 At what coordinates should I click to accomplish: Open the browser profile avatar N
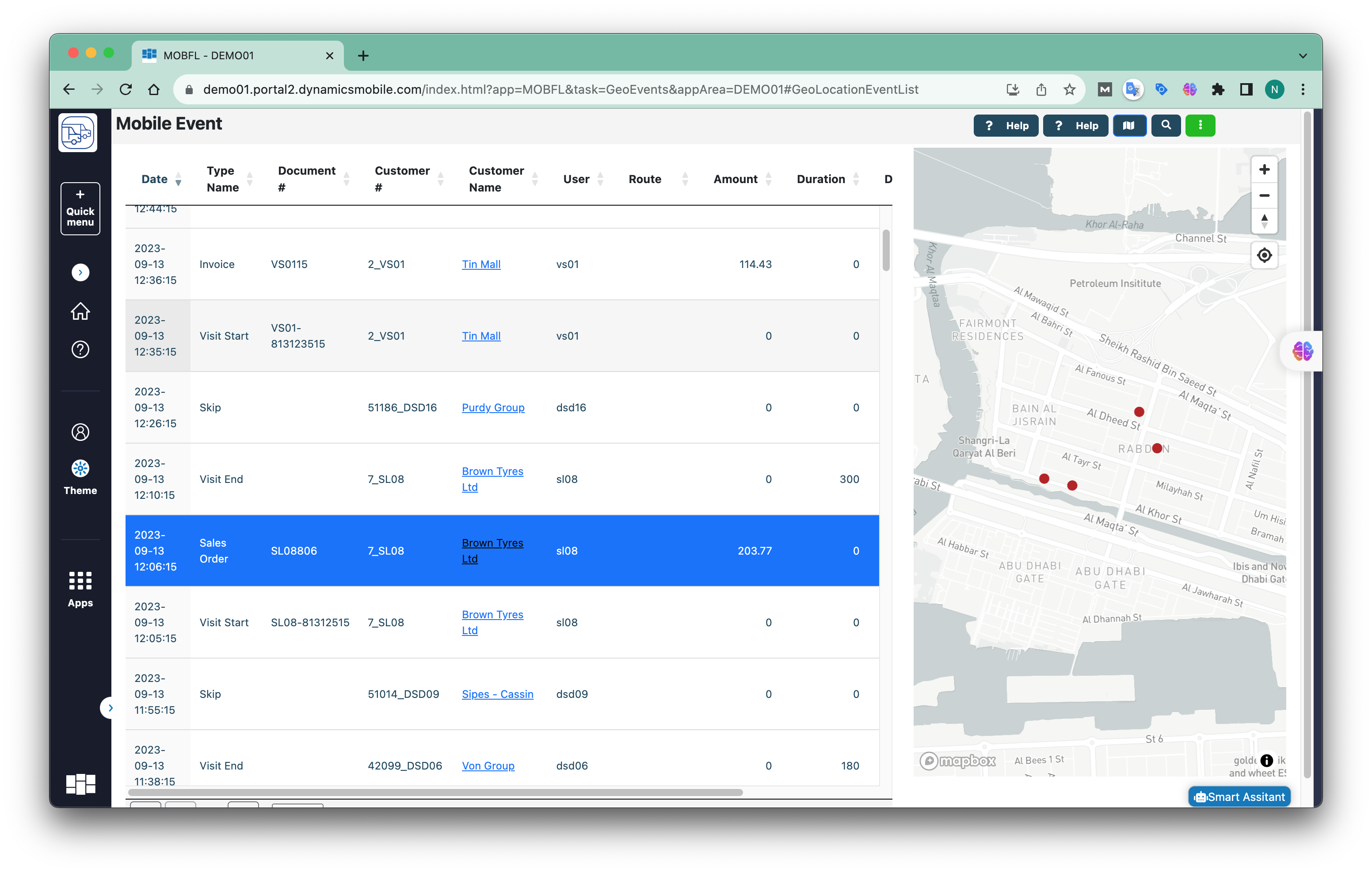[x=1275, y=89]
